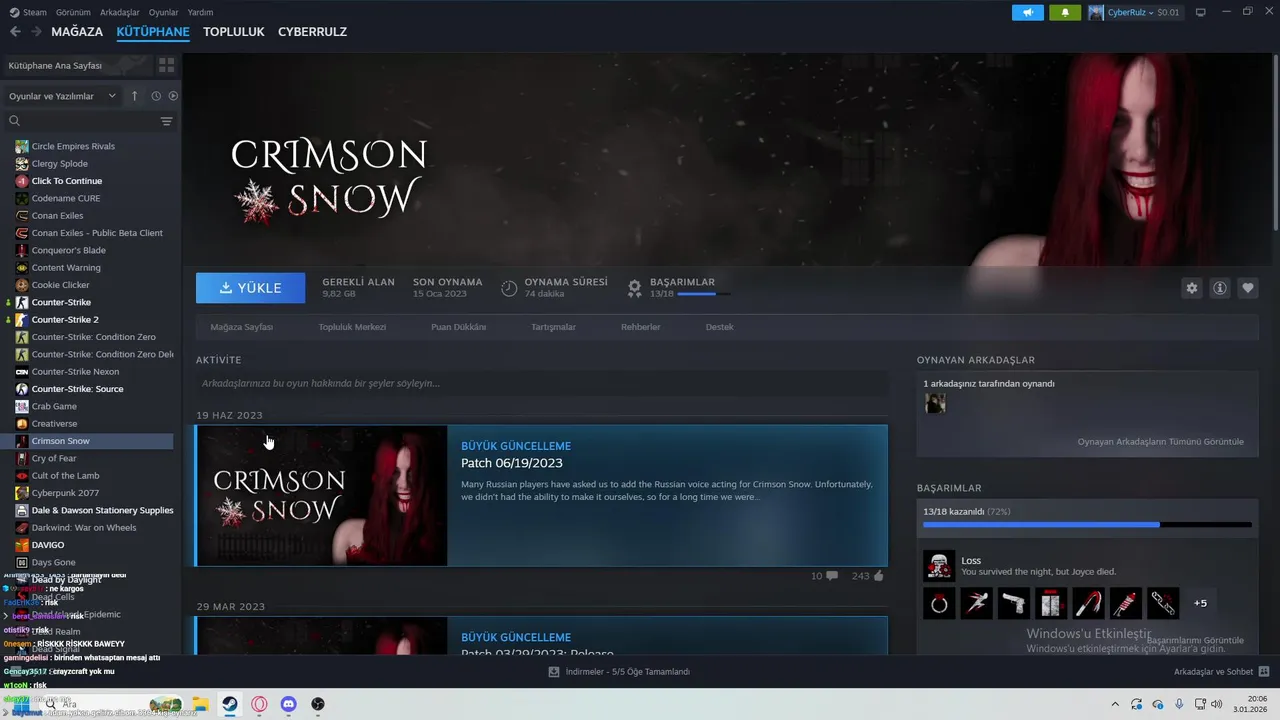
Task: Open Discord from Windows taskbar
Action: (289, 704)
